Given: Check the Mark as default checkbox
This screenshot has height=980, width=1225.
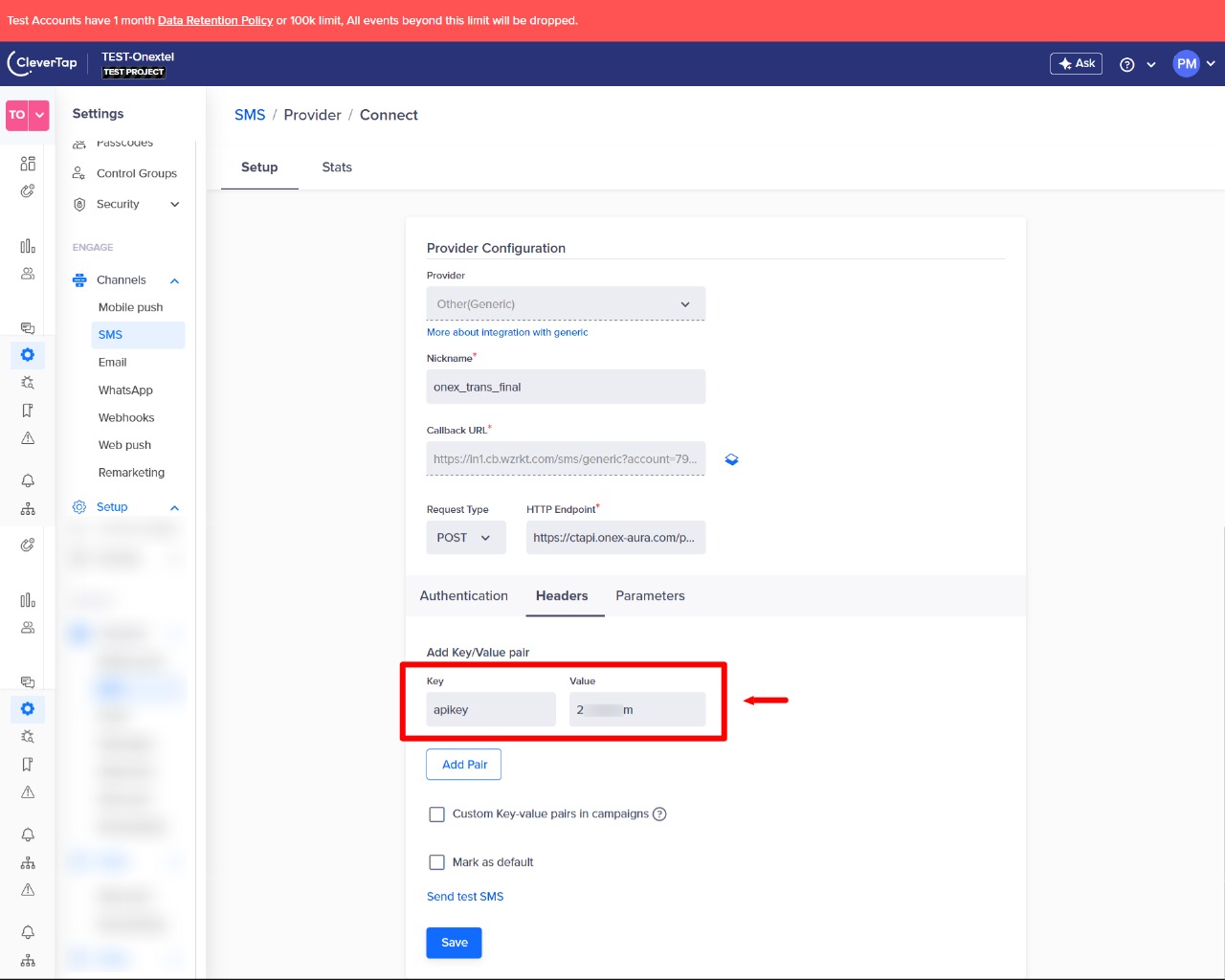Looking at the screenshot, I should tap(436, 862).
